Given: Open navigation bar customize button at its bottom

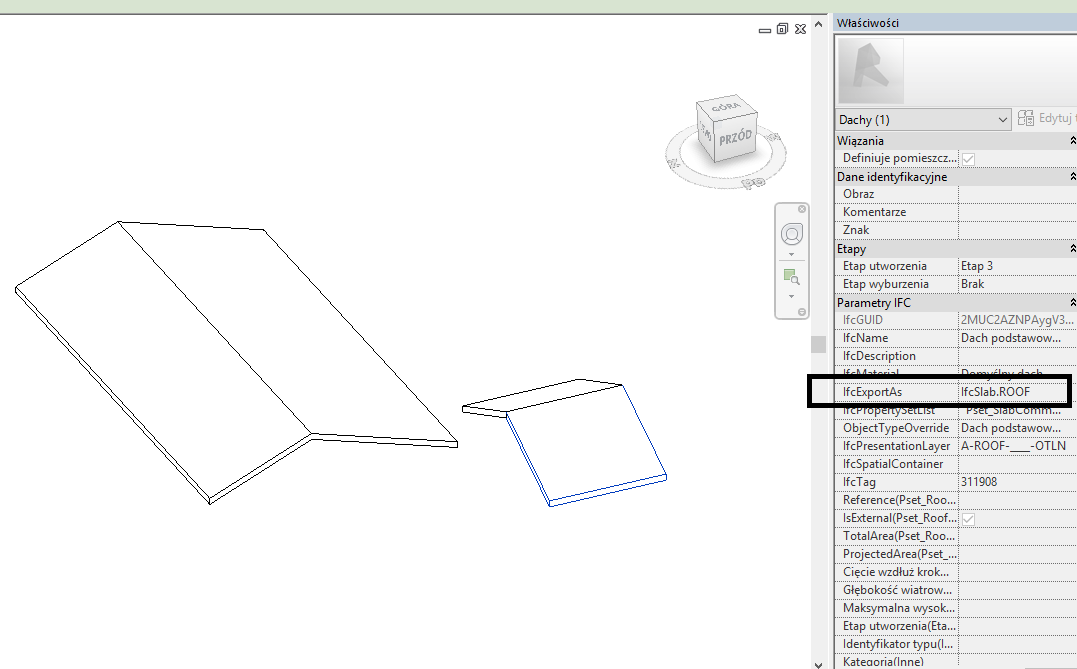Looking at the screenshot, I should [x=802, y=312].
